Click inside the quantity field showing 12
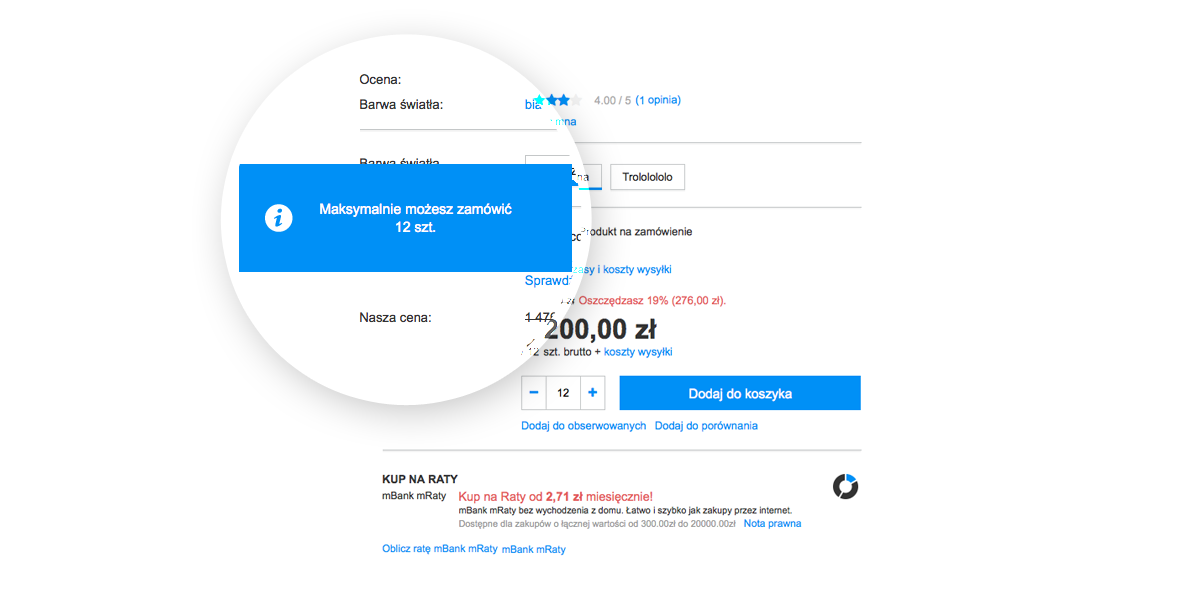The image size is (1186, 600). 563,393
